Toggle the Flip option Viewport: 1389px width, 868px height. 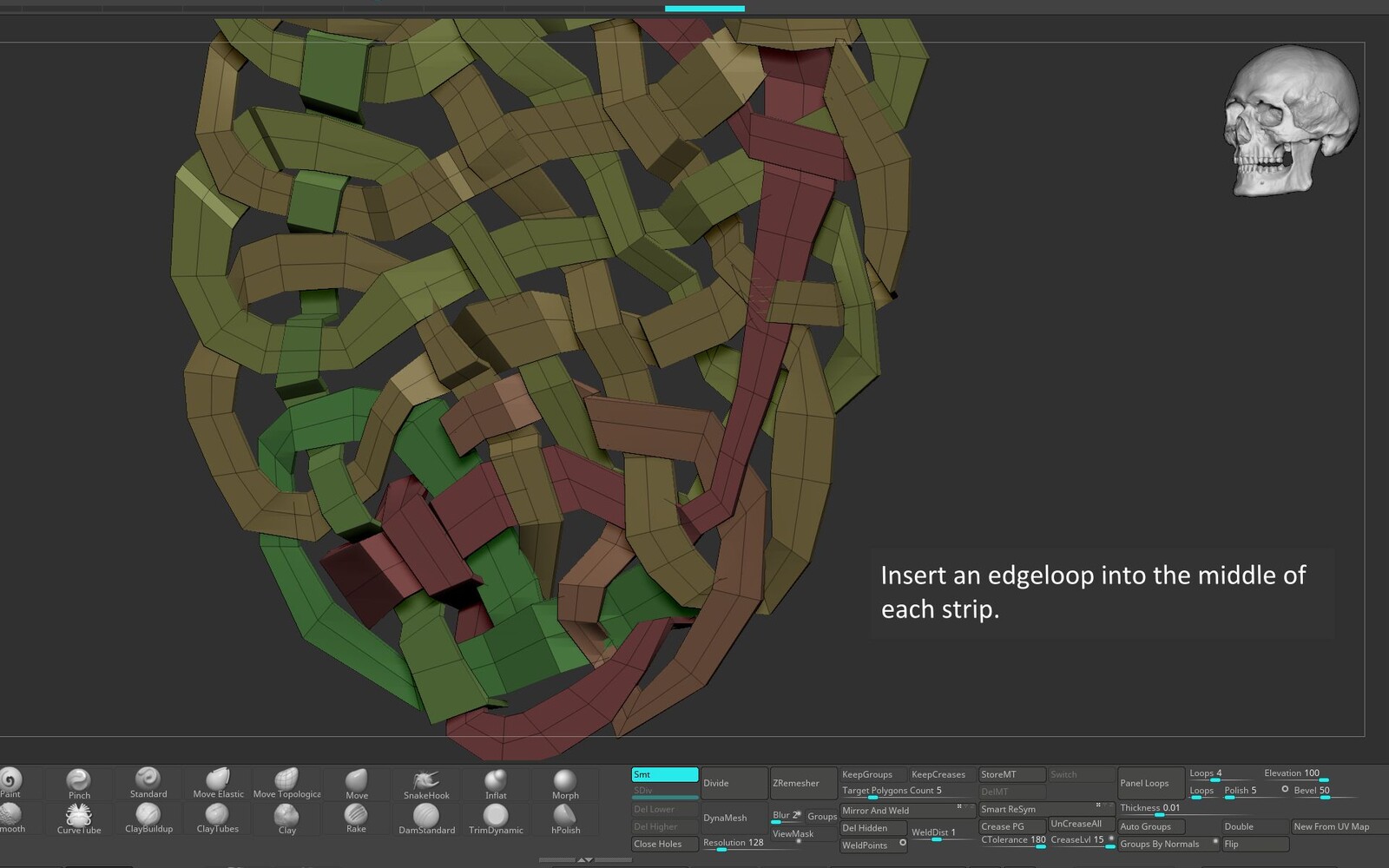click(x=1254, y=844)
